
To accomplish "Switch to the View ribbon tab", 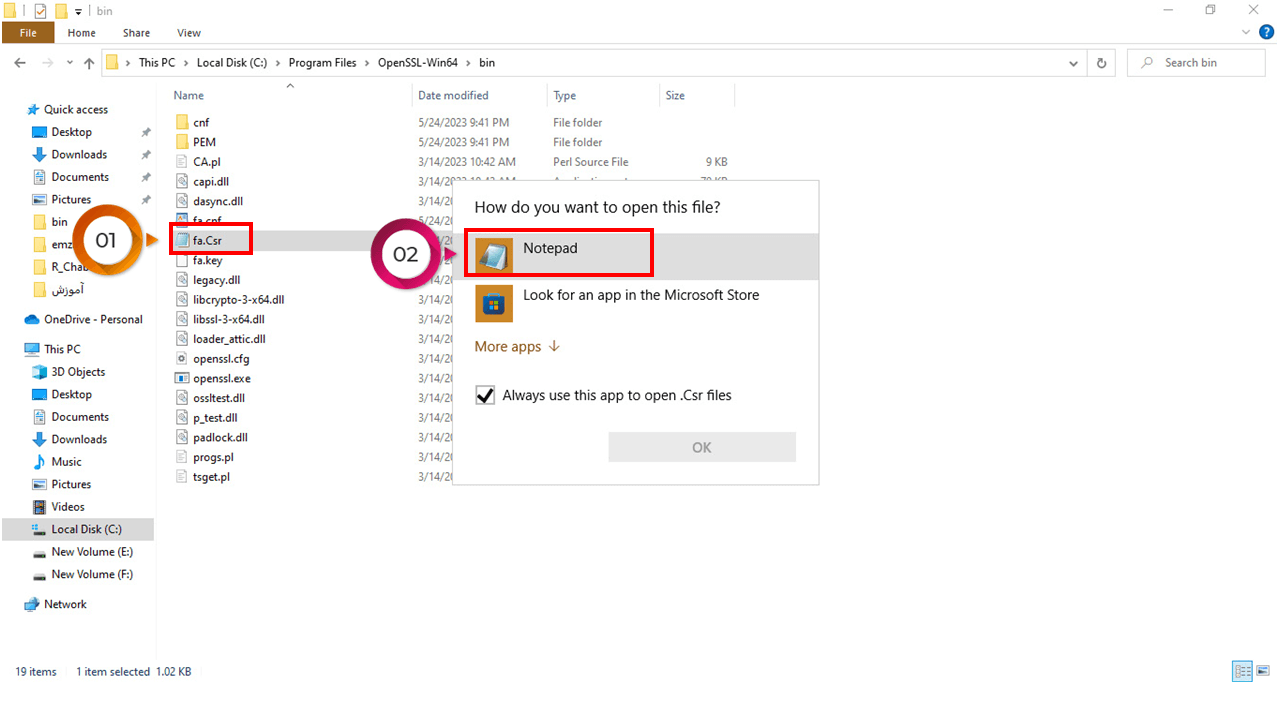I will point(188,33).
